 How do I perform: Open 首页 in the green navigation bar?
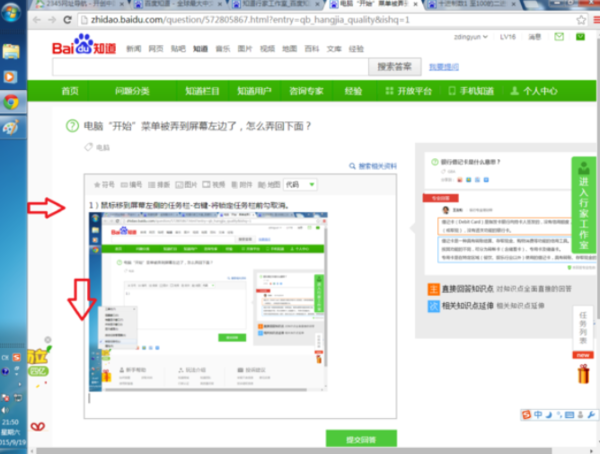[x=70, y=91]
